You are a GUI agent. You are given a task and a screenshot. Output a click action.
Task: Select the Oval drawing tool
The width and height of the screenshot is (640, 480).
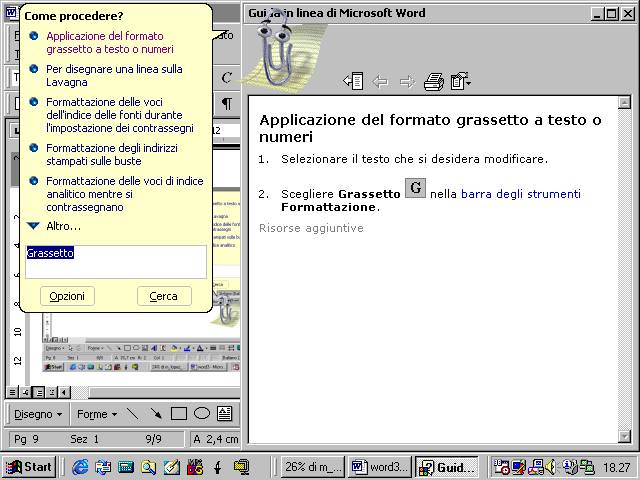pyautogui.click(x=202, y=414)
